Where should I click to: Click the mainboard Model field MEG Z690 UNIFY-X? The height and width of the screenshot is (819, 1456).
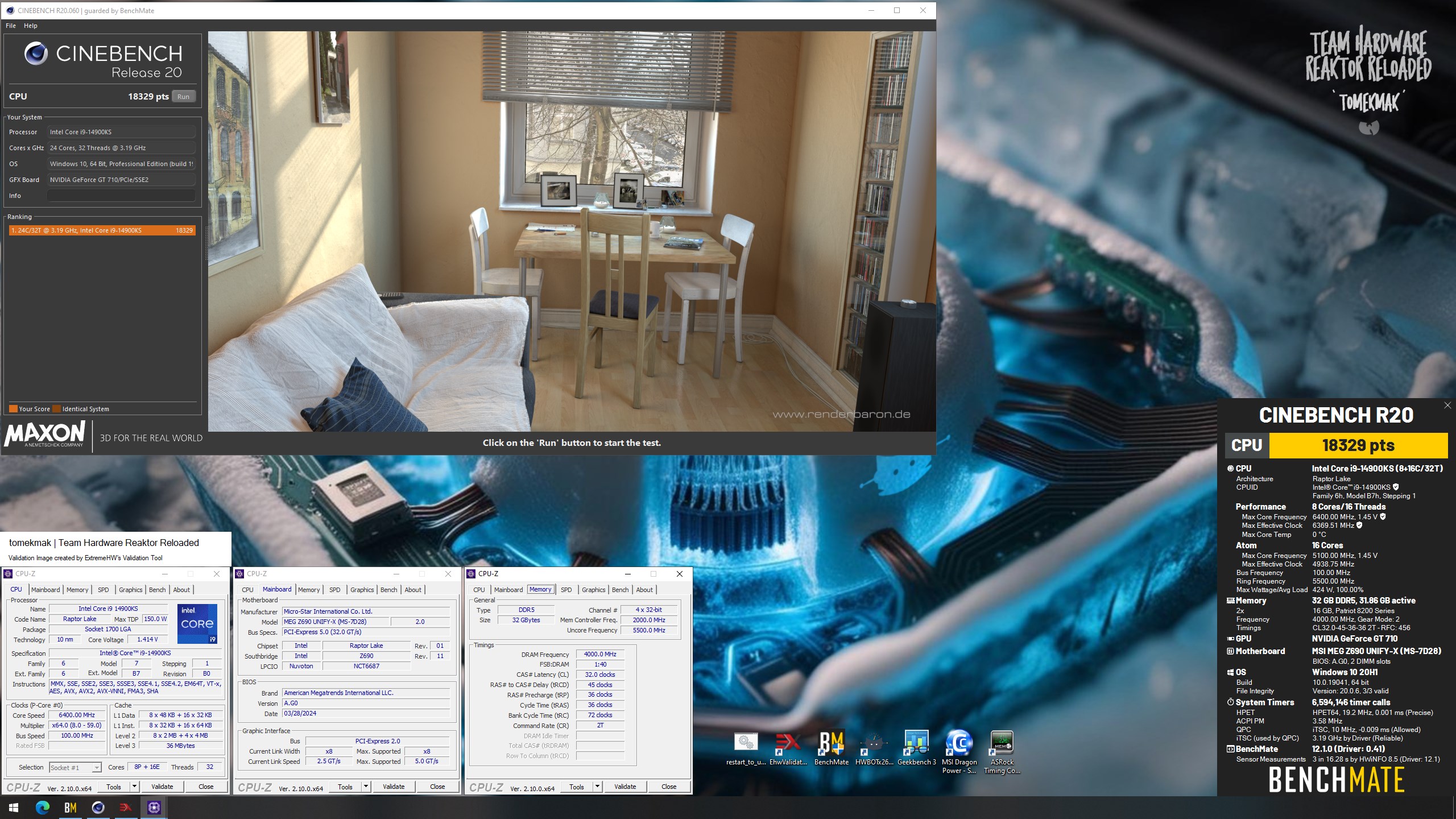click(x=336, y=622)
